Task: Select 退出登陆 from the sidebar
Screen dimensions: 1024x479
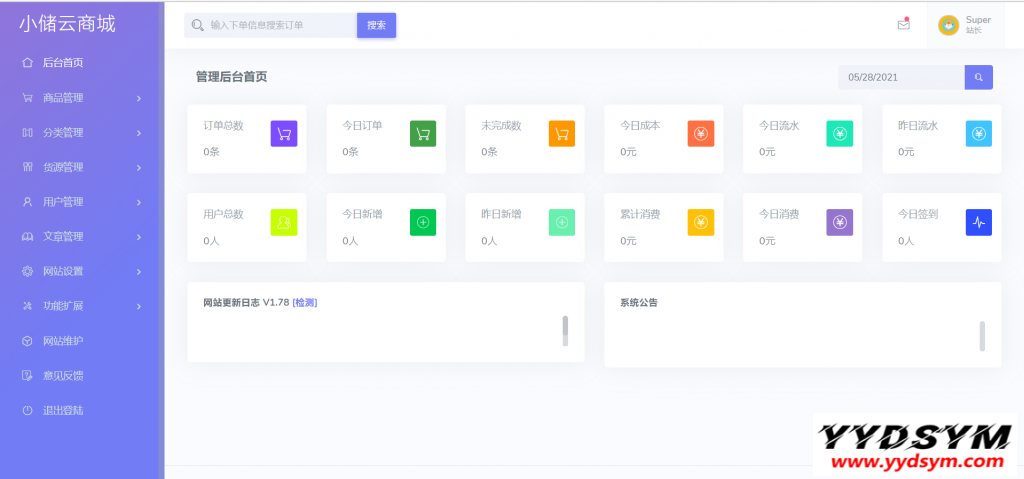Action: (x=62, y=410)
